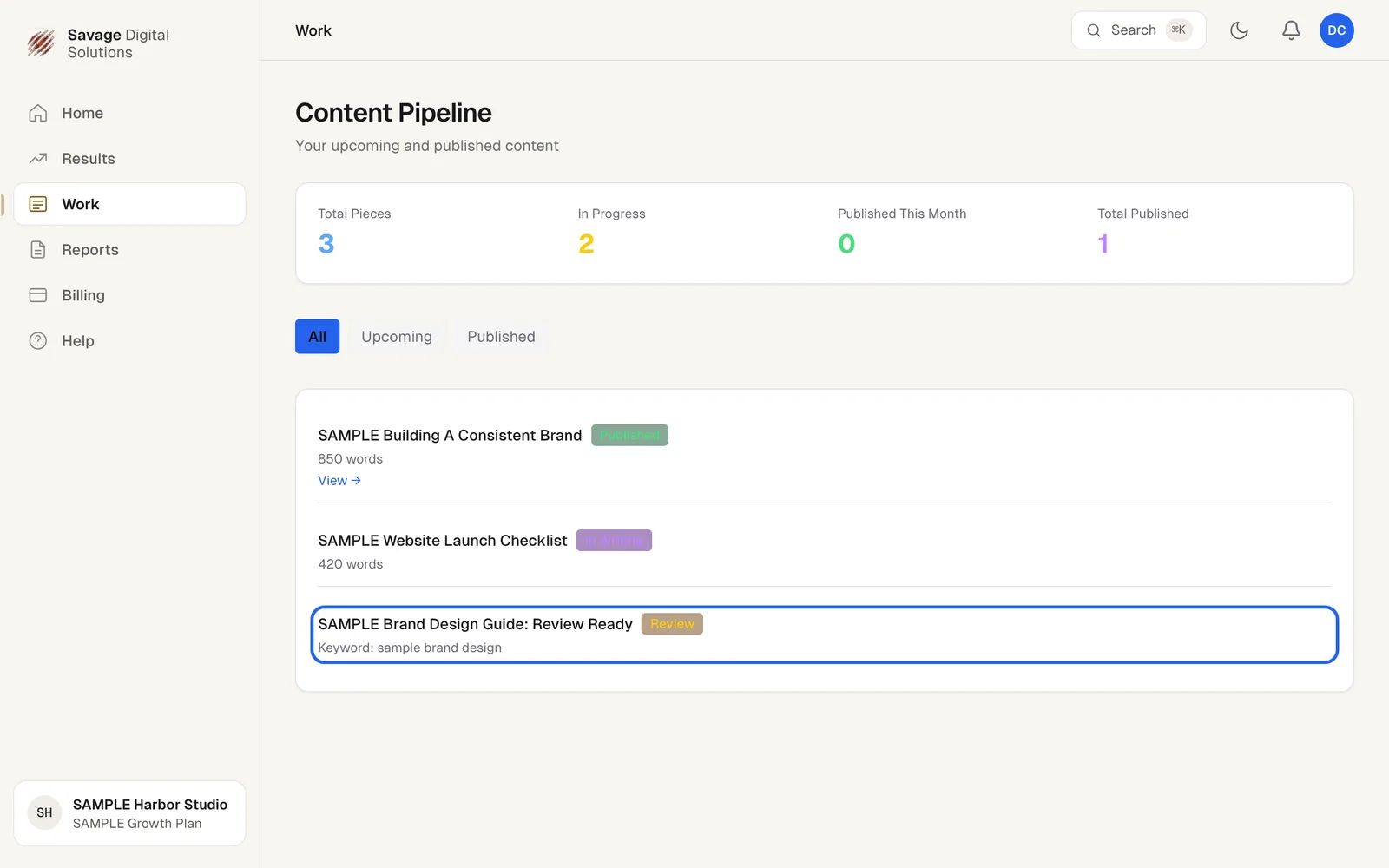
Task: Click In Progress value 2
Action: point(586,244)
